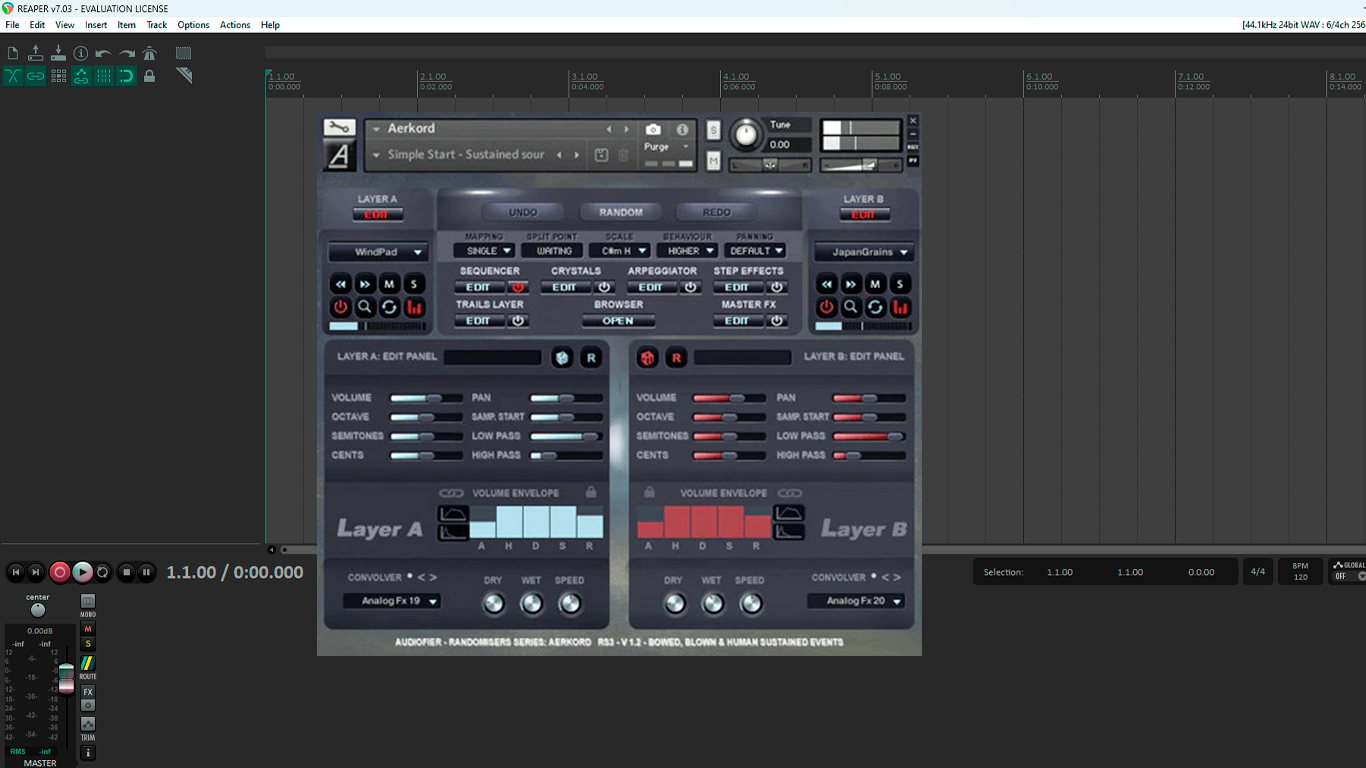Click the Play button in transport
The height and width of the screenshot is (768, 1366).
tap(82, 572)
